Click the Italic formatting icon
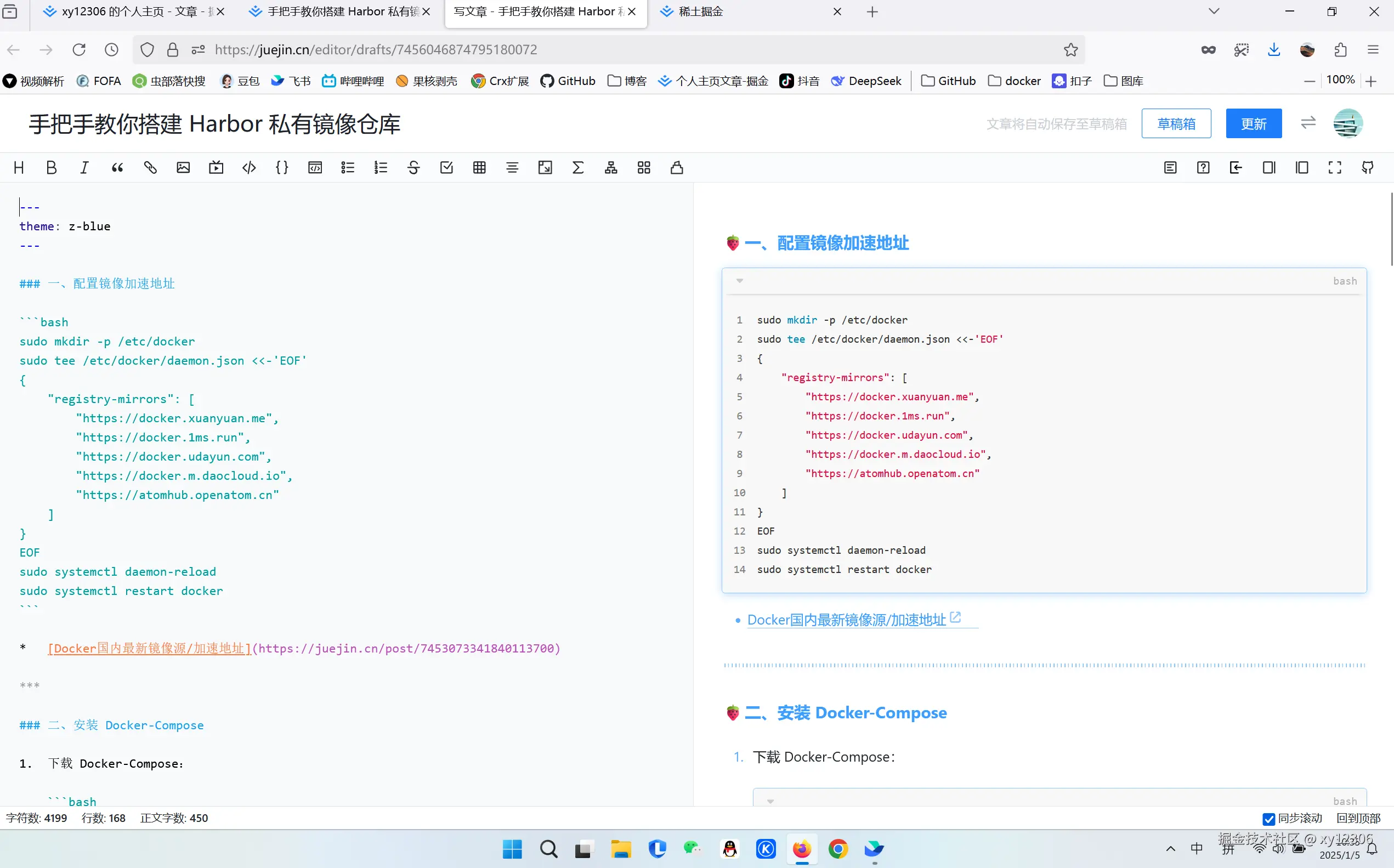This screenshot has height=868, width=1394. [84, 168]
